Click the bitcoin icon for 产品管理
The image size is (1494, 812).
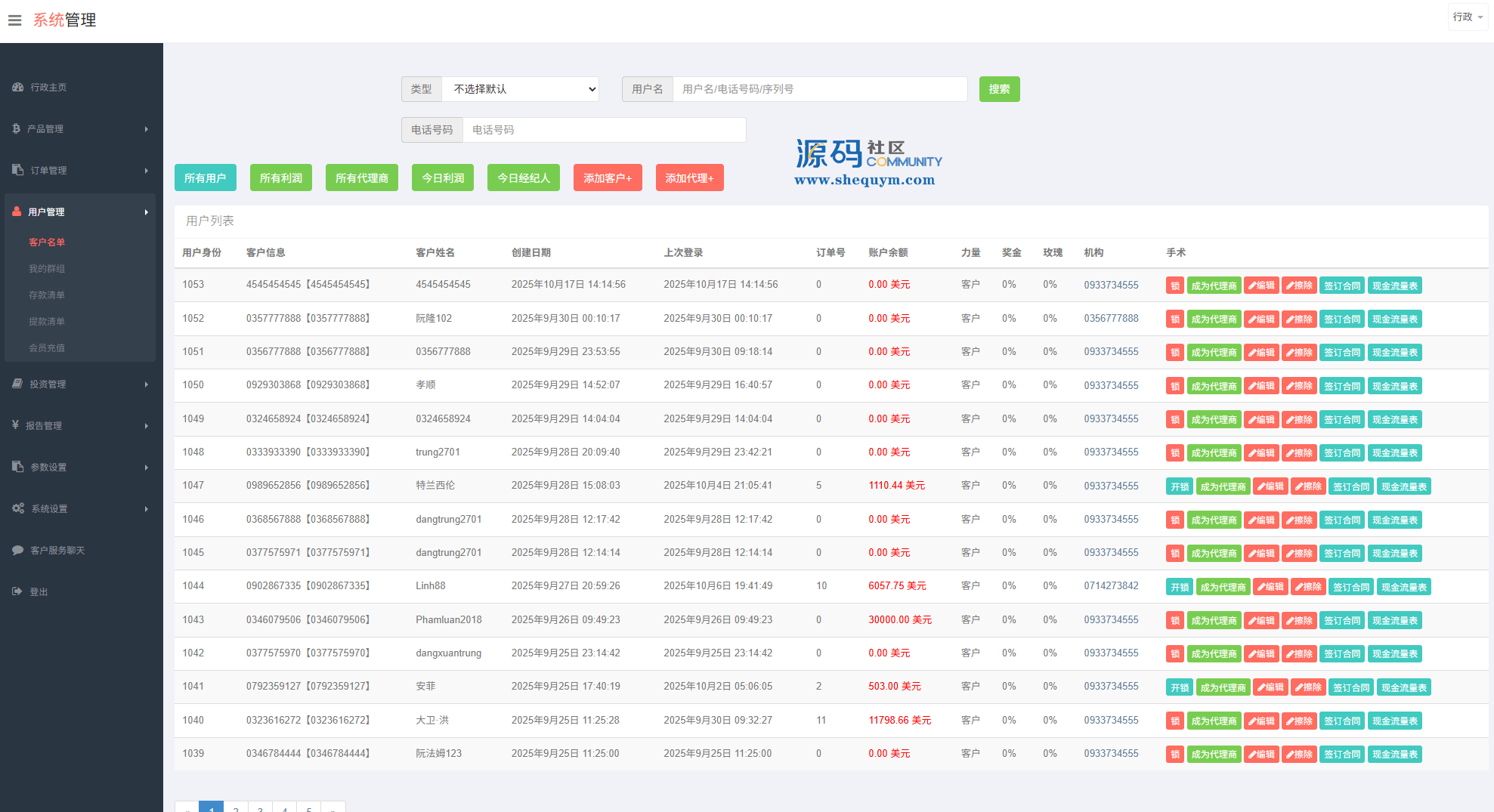click(x=16, y=129)
